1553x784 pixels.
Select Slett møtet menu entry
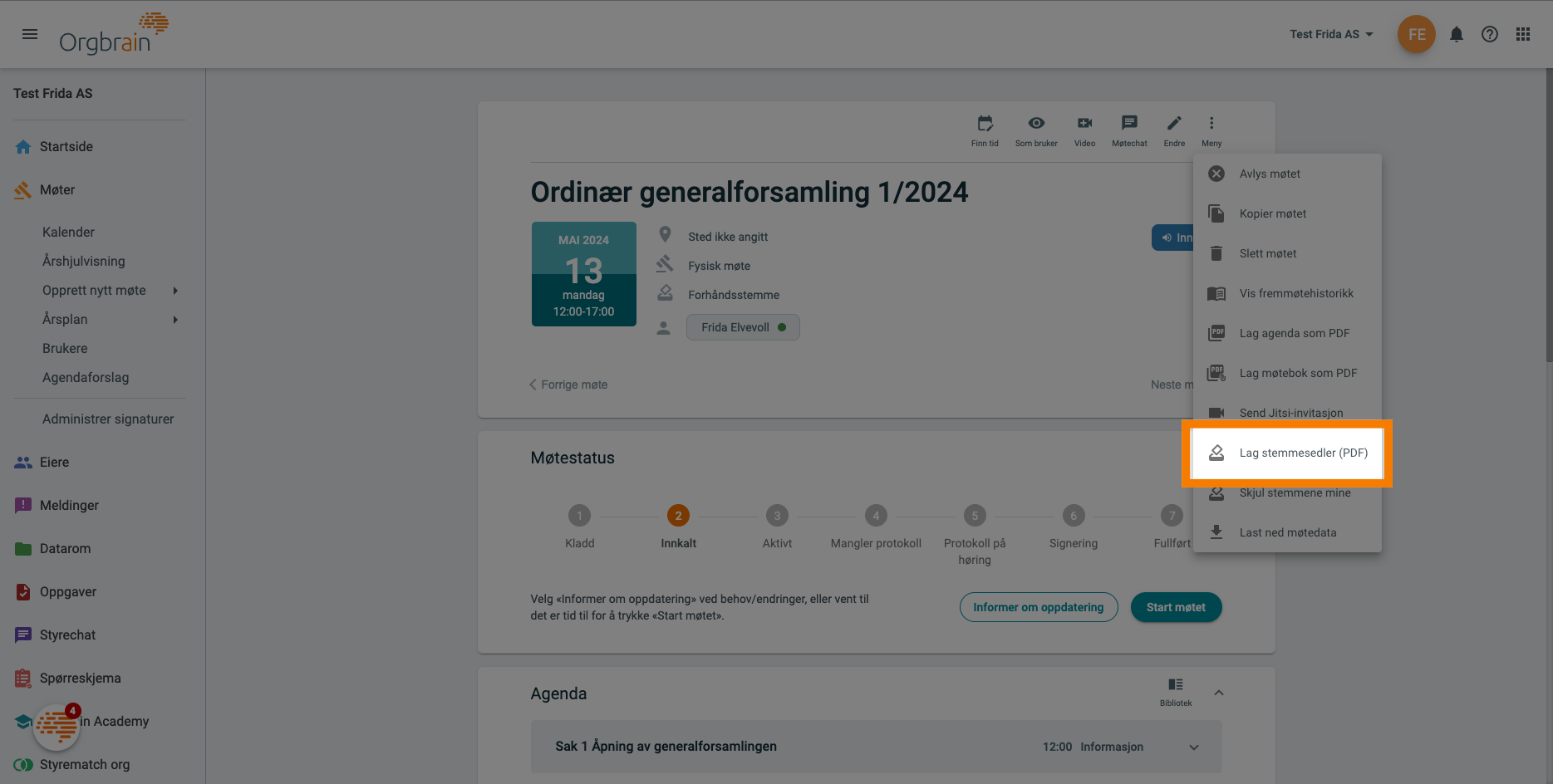click(x=1287, y=253)
